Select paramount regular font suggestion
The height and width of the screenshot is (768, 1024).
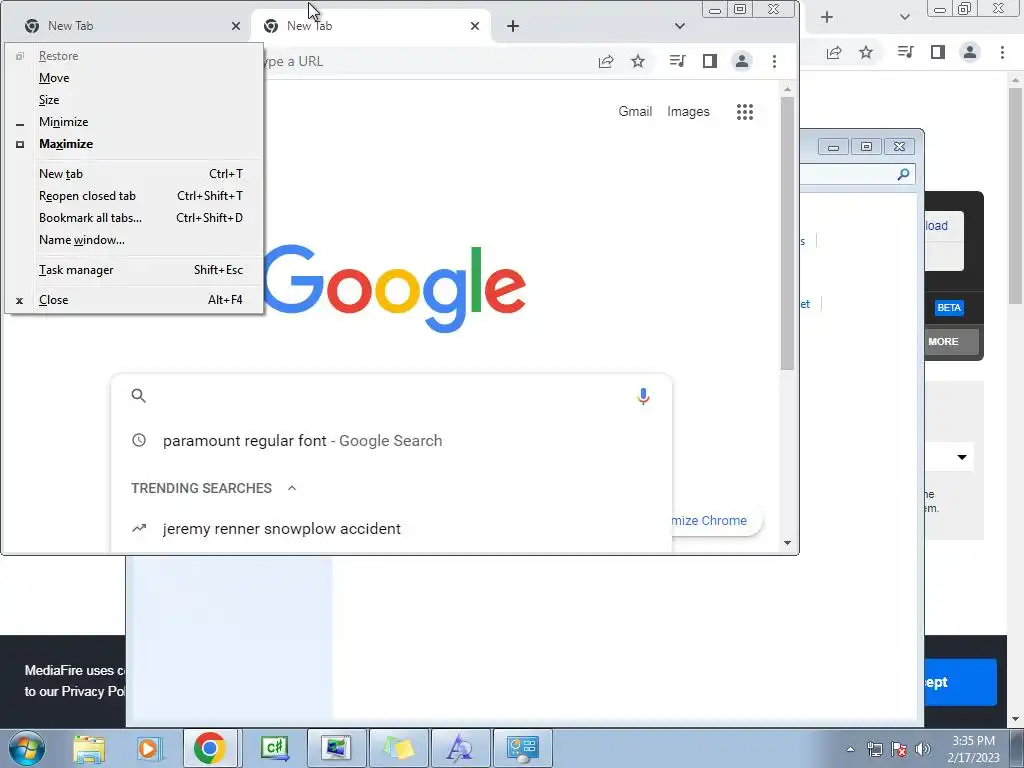click(391, 441)
